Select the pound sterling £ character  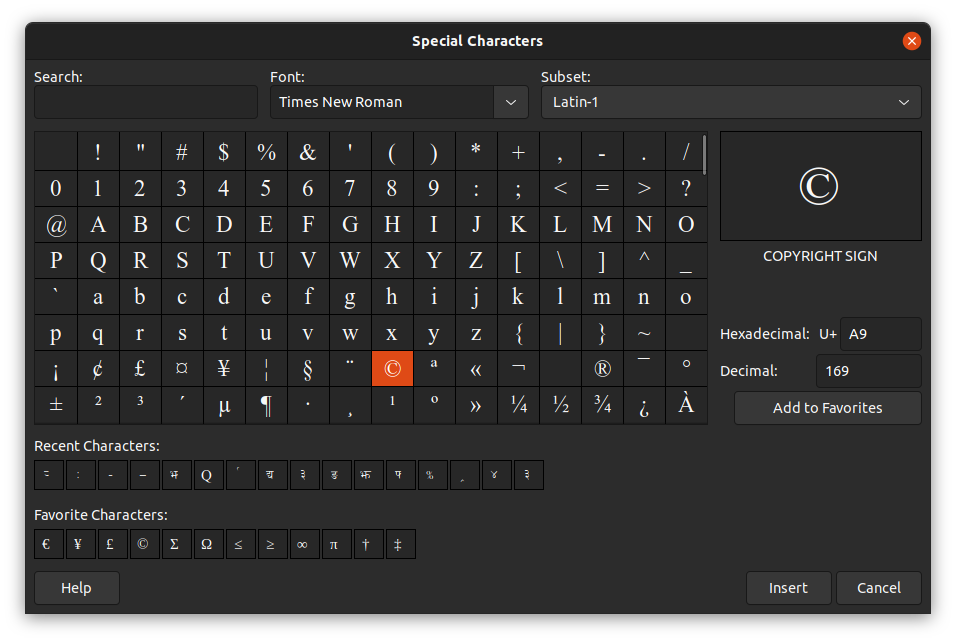click(x=140, y=368)
